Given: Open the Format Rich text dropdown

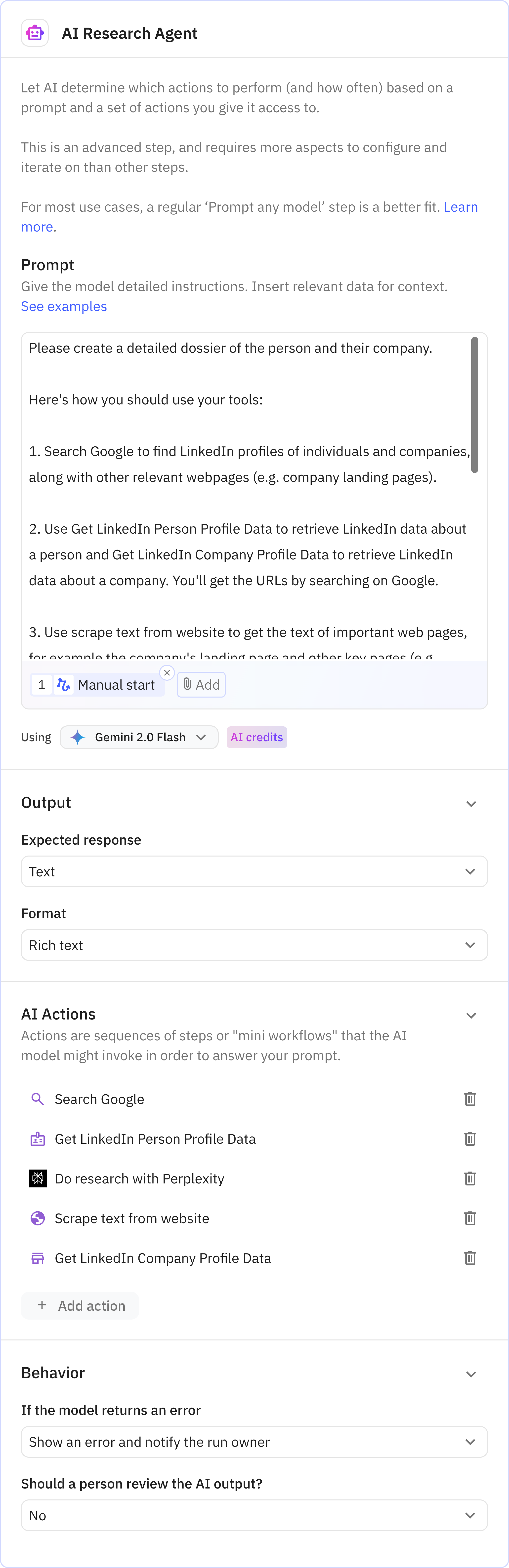Looking at the screenshot, I should (x=254, y=945).
